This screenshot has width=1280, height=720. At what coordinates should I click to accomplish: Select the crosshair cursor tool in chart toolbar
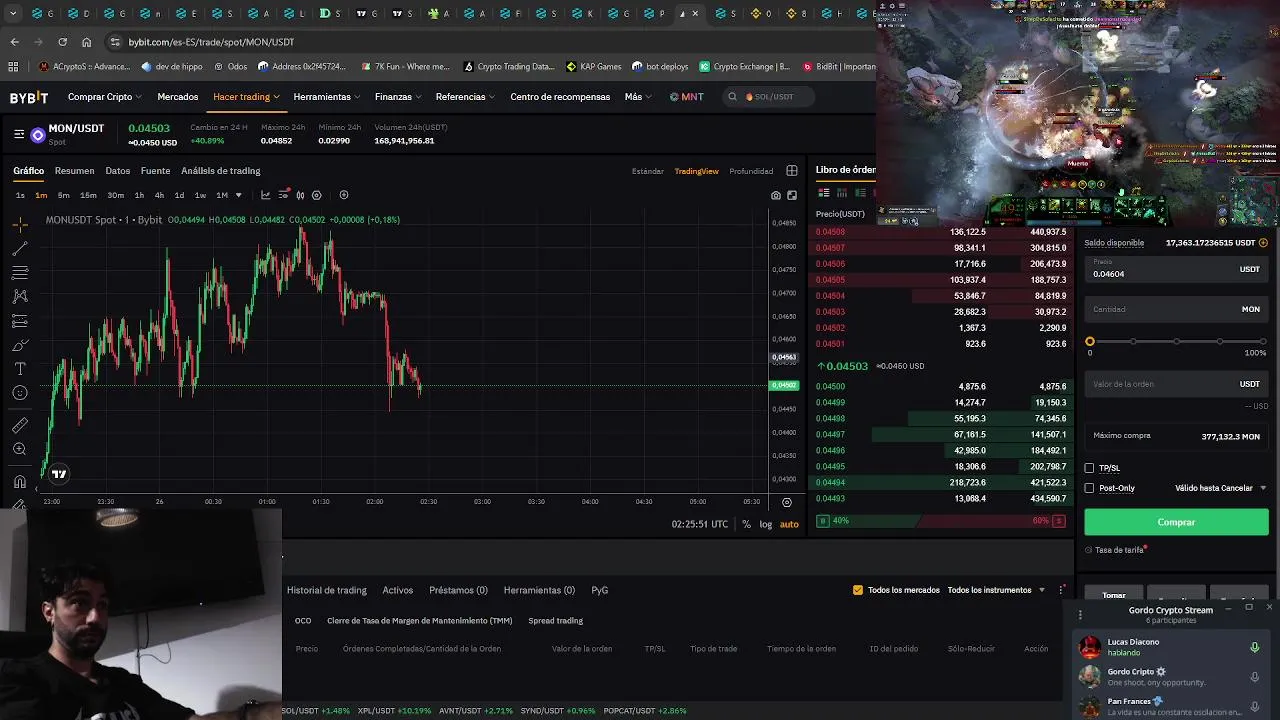click(20, 225)
